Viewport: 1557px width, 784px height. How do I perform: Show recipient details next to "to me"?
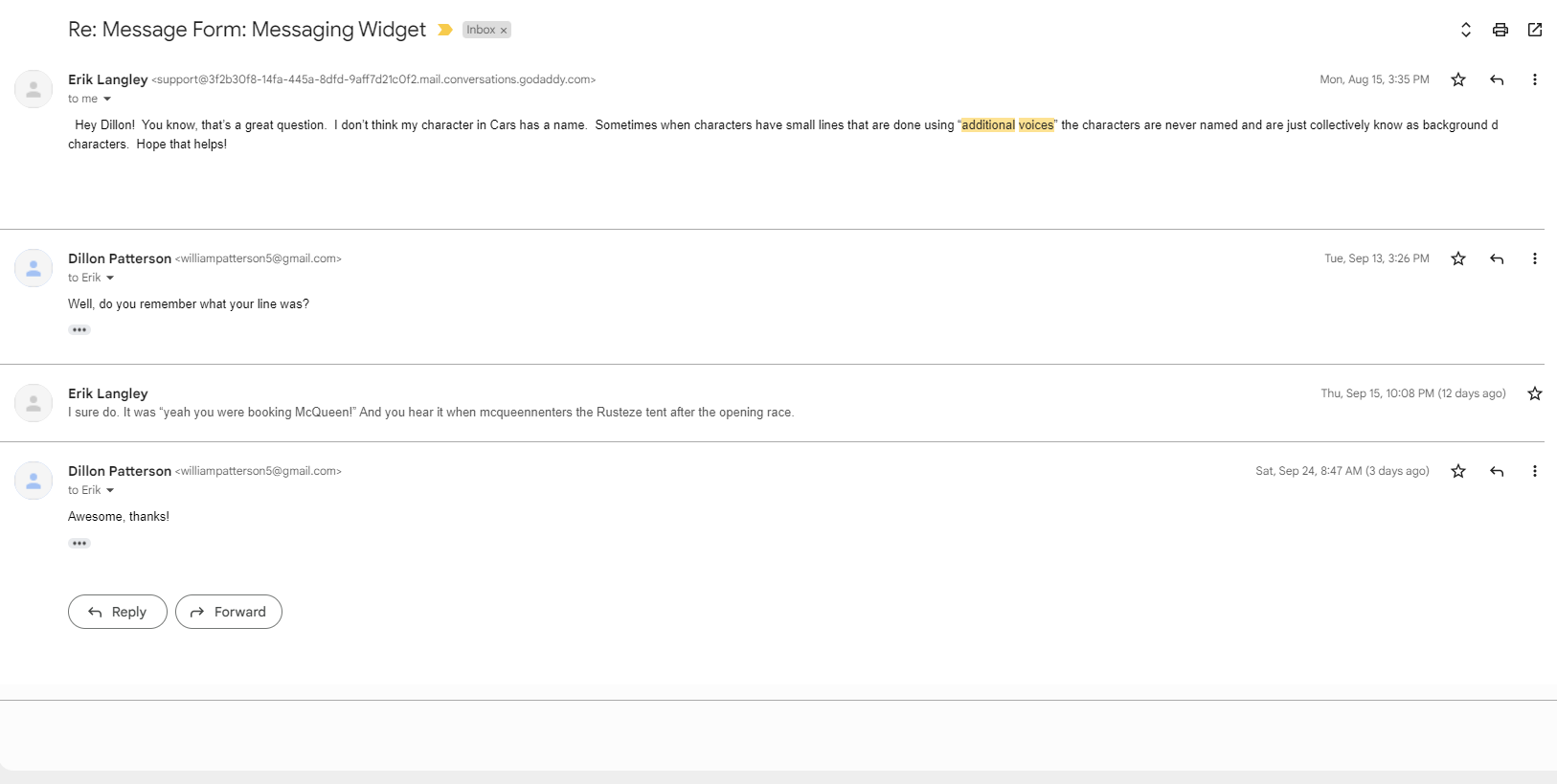pyautogui.click(x=107, y=100)
